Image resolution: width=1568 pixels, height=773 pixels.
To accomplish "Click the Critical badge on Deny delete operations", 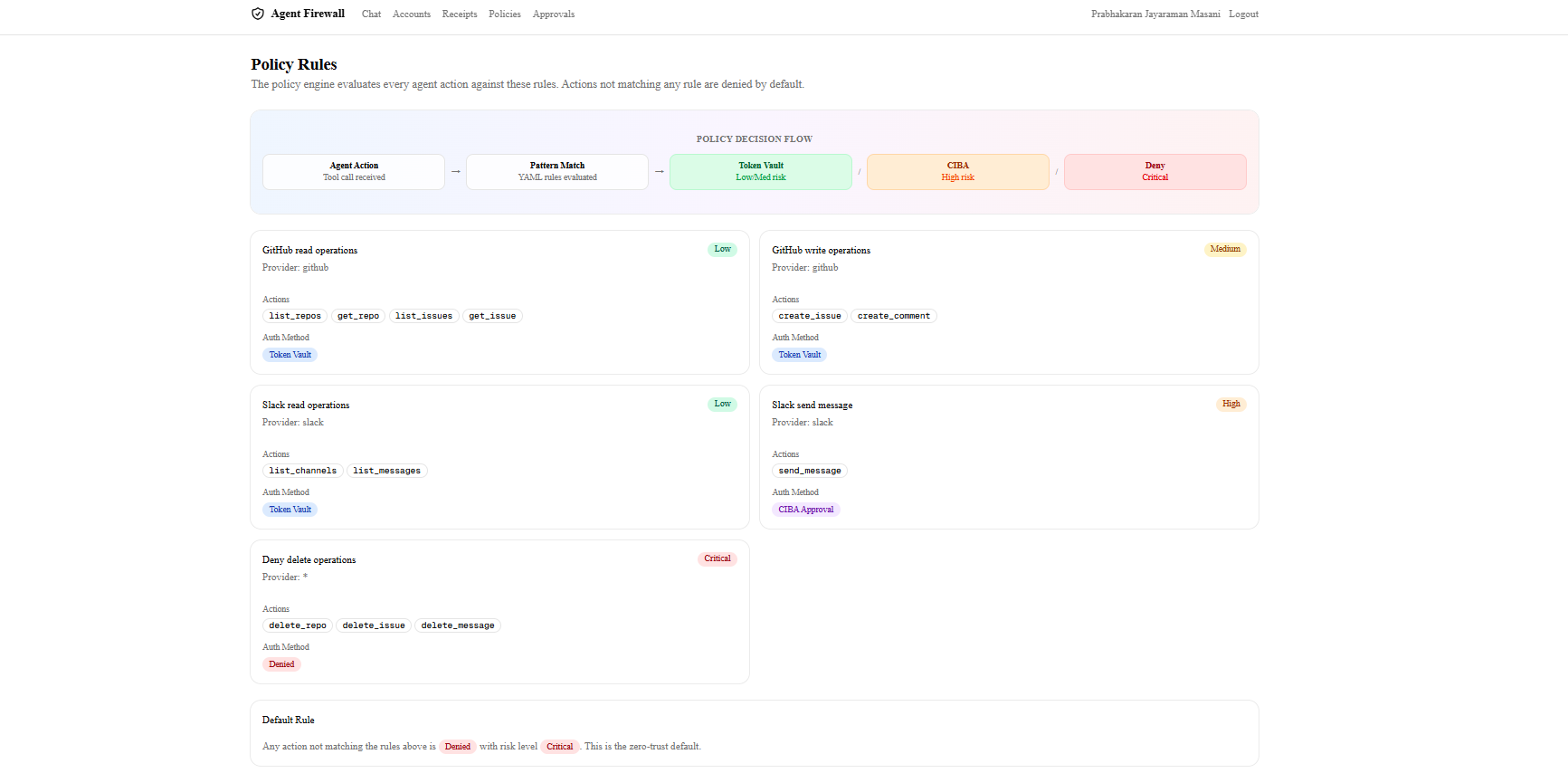I will point(717,558).
